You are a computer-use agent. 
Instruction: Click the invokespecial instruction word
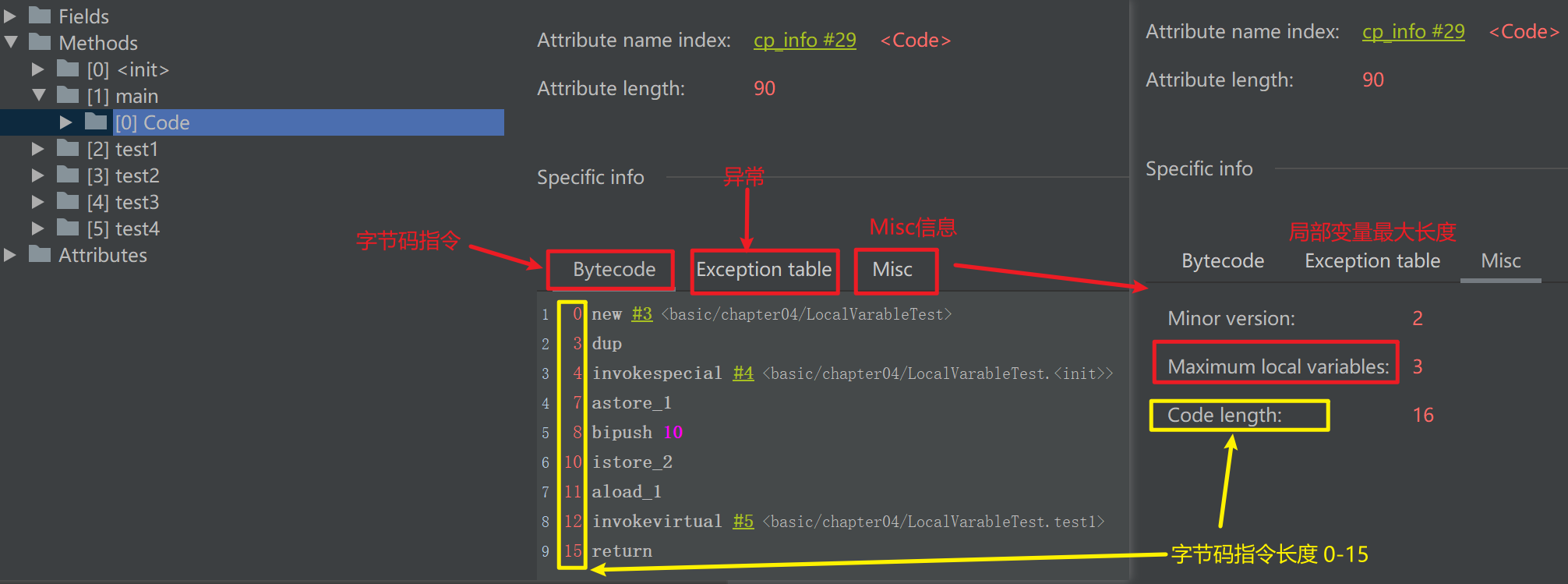tap(657, 373)
